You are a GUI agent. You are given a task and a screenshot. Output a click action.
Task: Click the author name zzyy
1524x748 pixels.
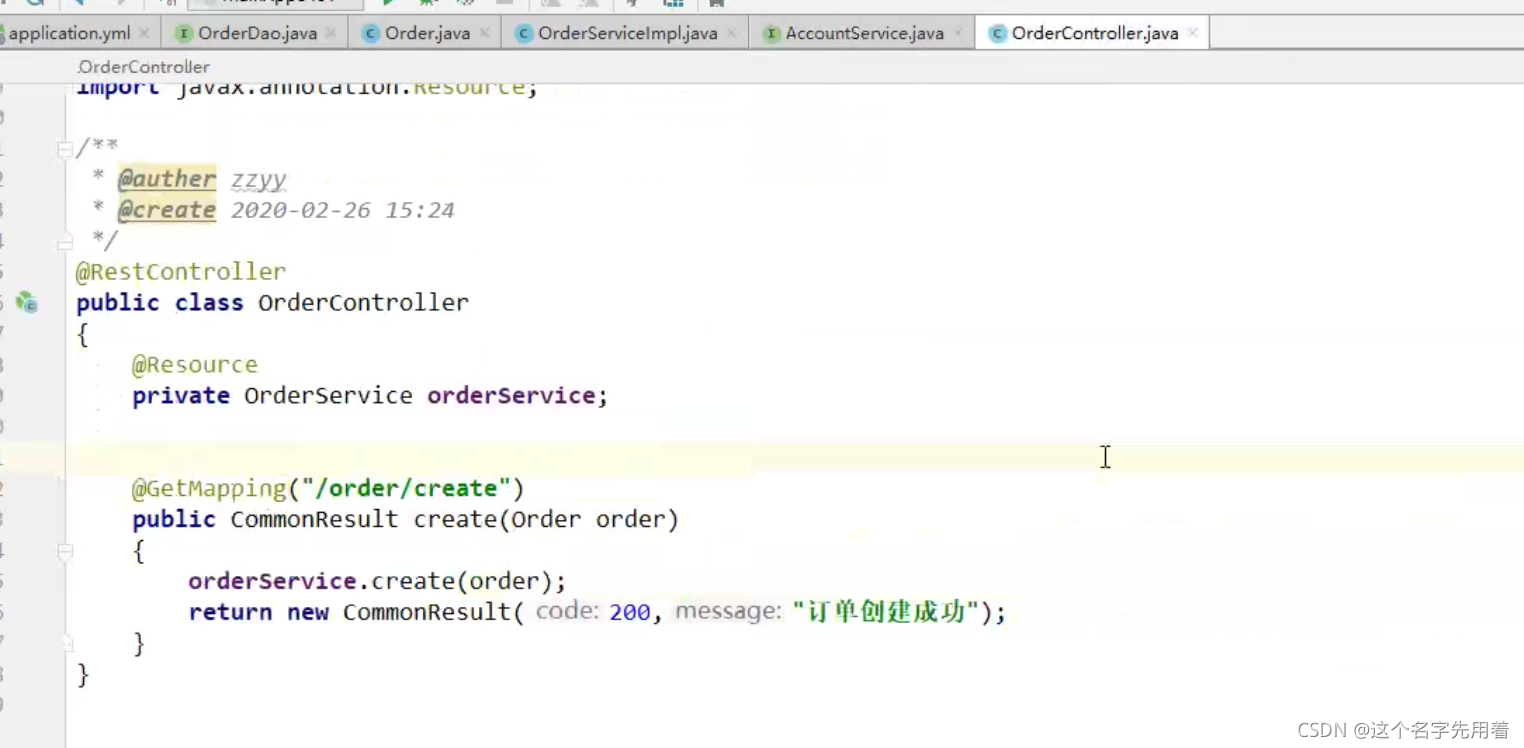[259, 181]
